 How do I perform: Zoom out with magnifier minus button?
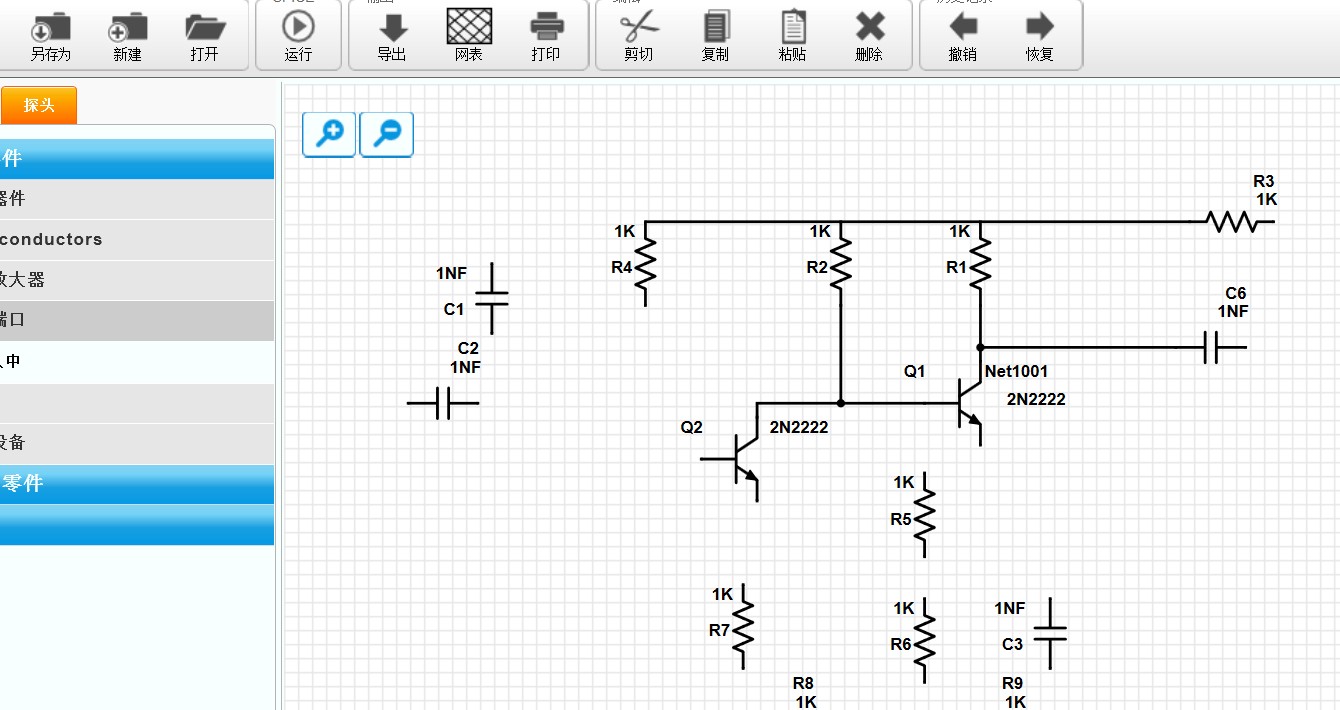pyautogui.click(x=387, y=134)
